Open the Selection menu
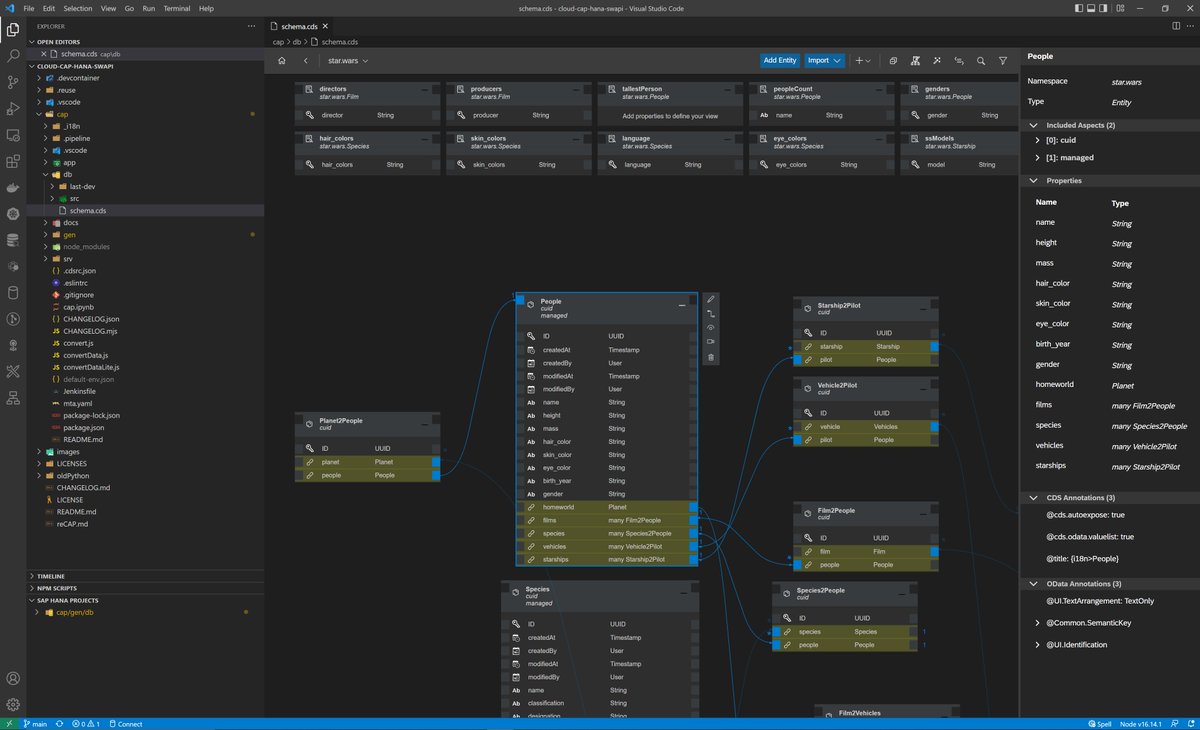1200x730 pixels. coord(77,8)
